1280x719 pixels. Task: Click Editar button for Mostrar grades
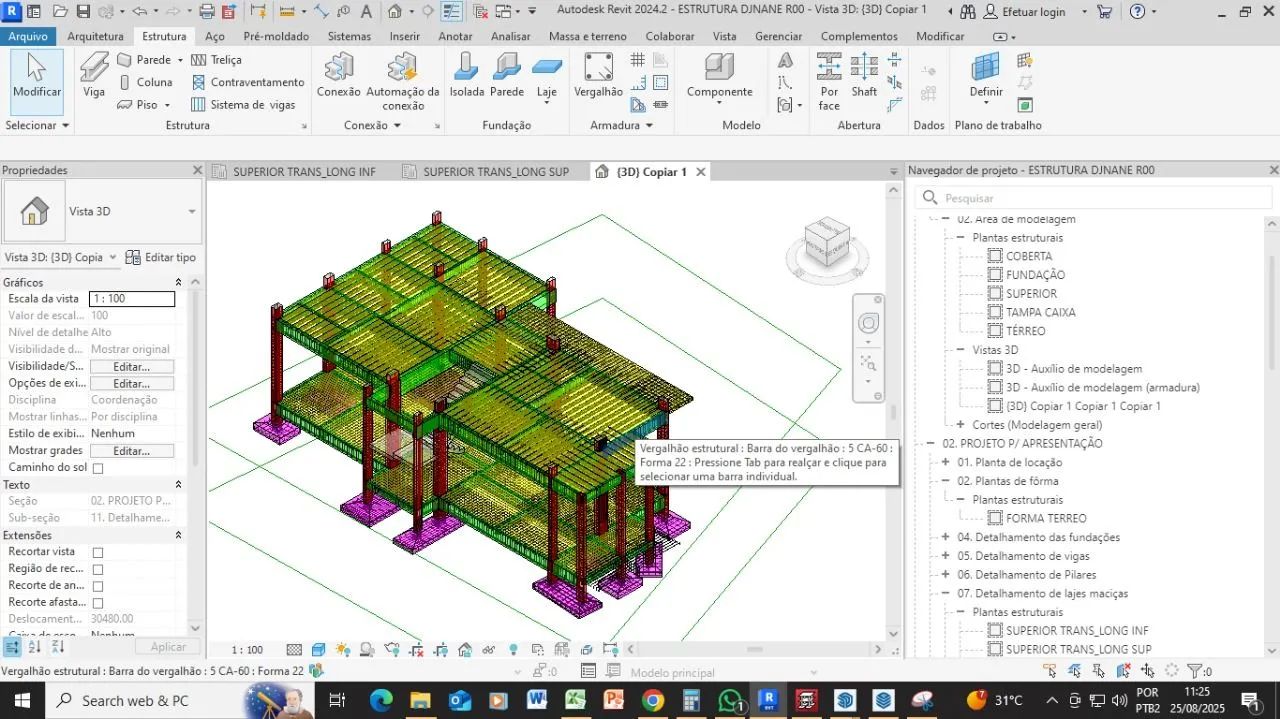click(131, 451)
